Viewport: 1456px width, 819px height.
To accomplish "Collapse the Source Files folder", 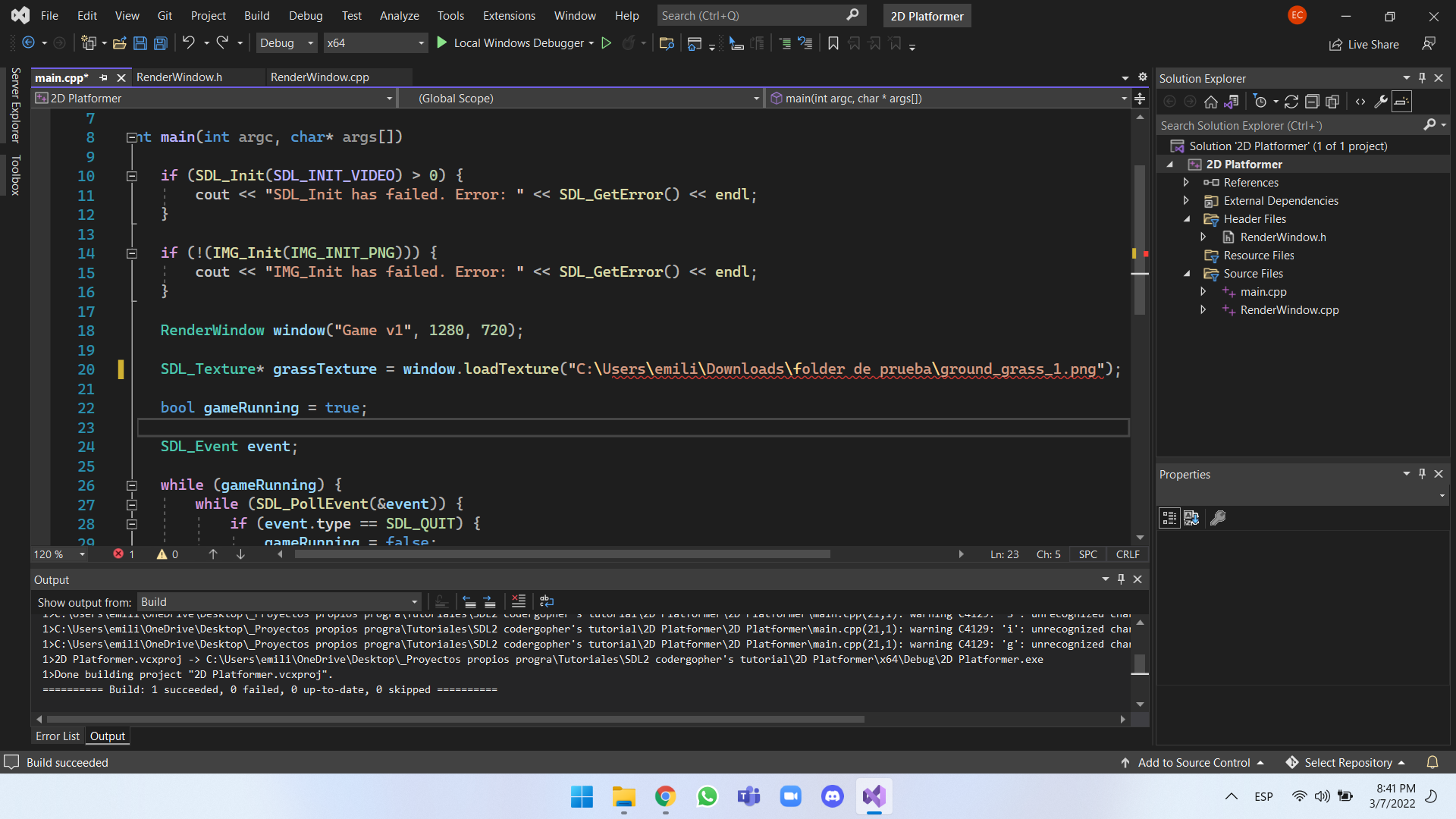I will pyautogui.click(x=1186, y=274).
